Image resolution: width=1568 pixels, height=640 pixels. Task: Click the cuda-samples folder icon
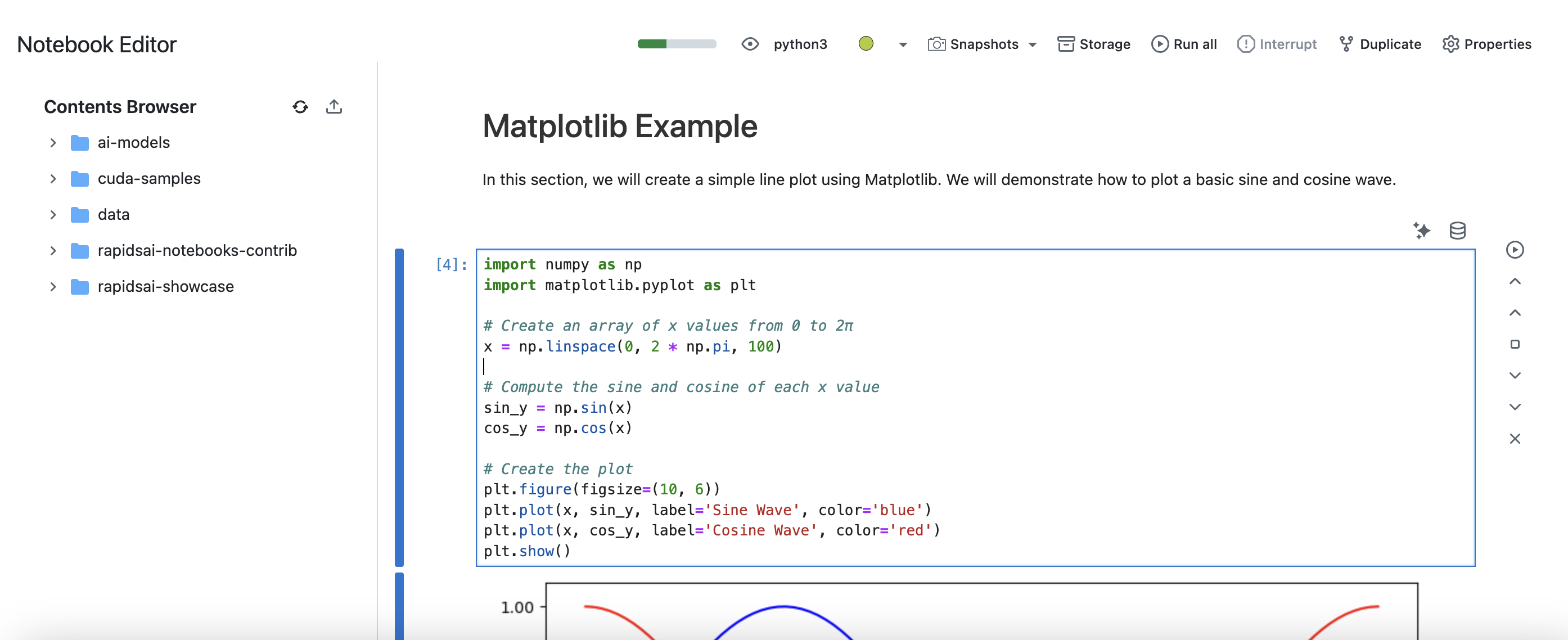coord(80,178)
